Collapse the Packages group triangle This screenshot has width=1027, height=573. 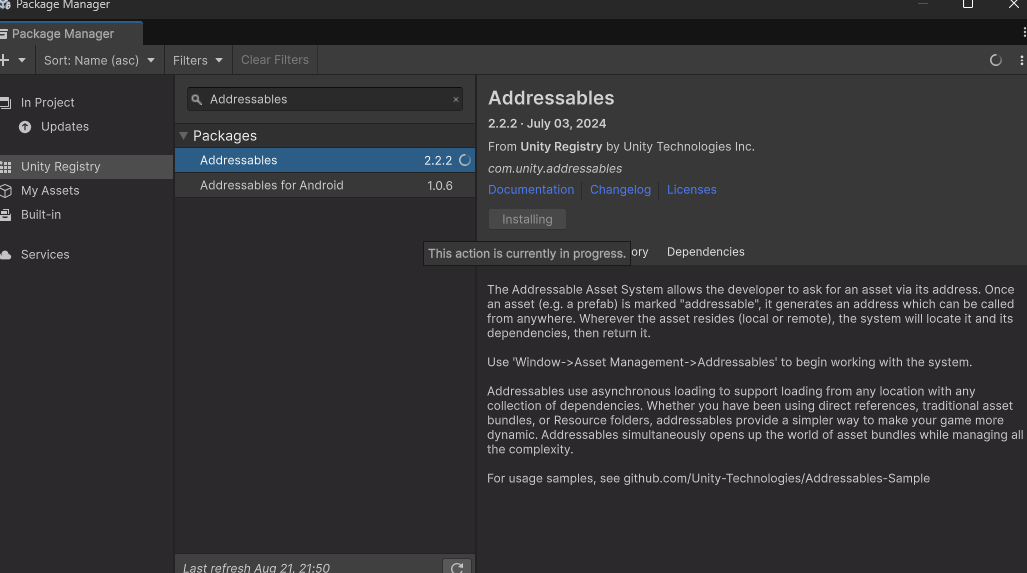[x=183, y=136]
